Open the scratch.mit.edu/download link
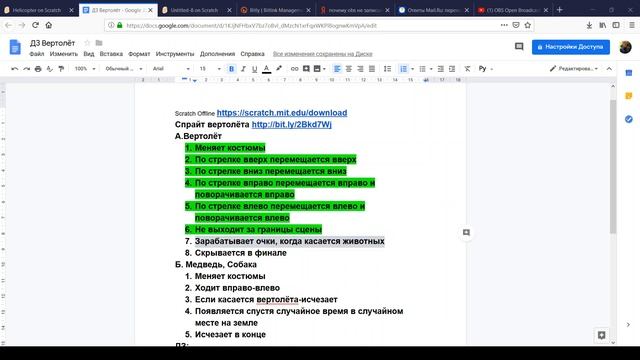Screen dimensions: 640x360 pyautogui.click(x=282, y=113)
